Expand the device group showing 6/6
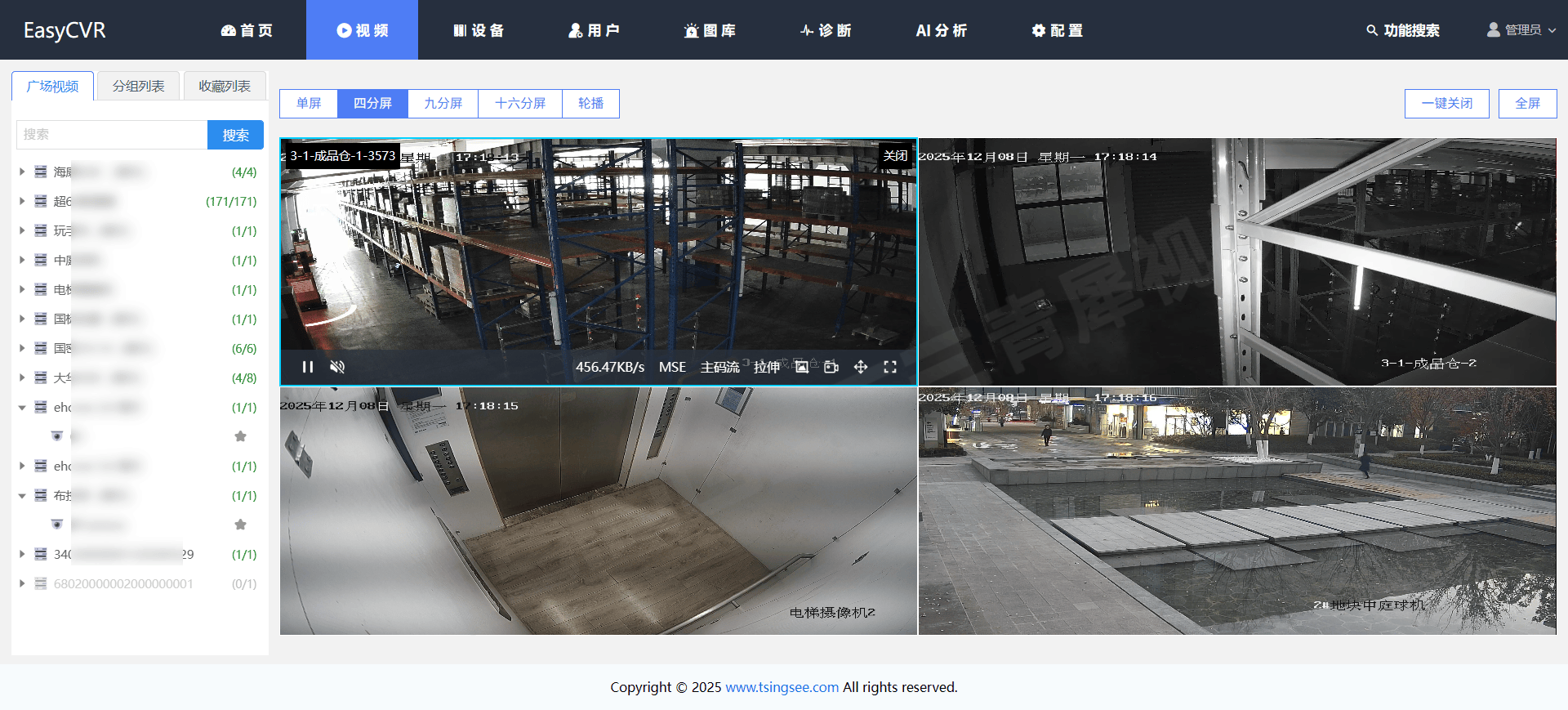This screenshot has height=710, width=1568. click(x=22, y=348)
